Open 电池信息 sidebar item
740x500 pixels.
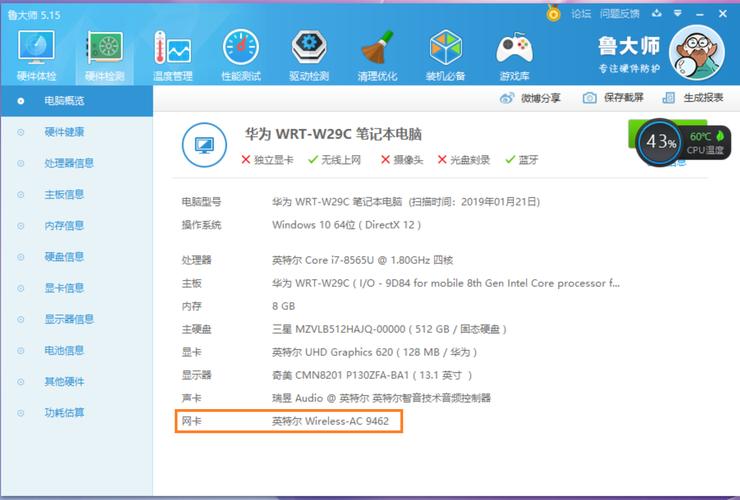click(x=76, y=350)
